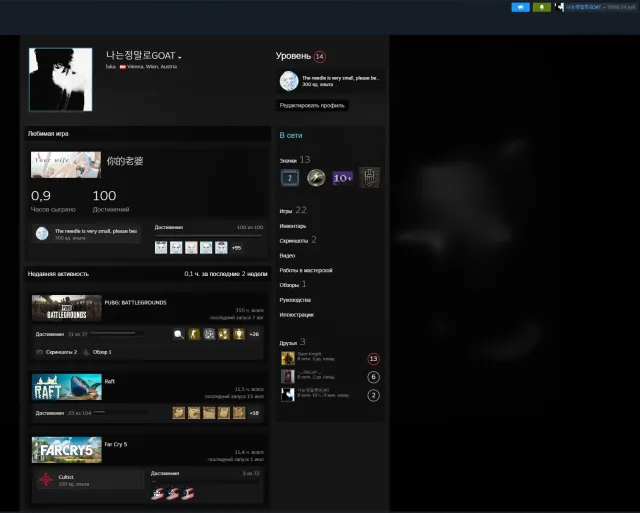Viewport: 640px width, 513px height.
Task: Open the Друзья 3 friends list
Action: point(292,342)
